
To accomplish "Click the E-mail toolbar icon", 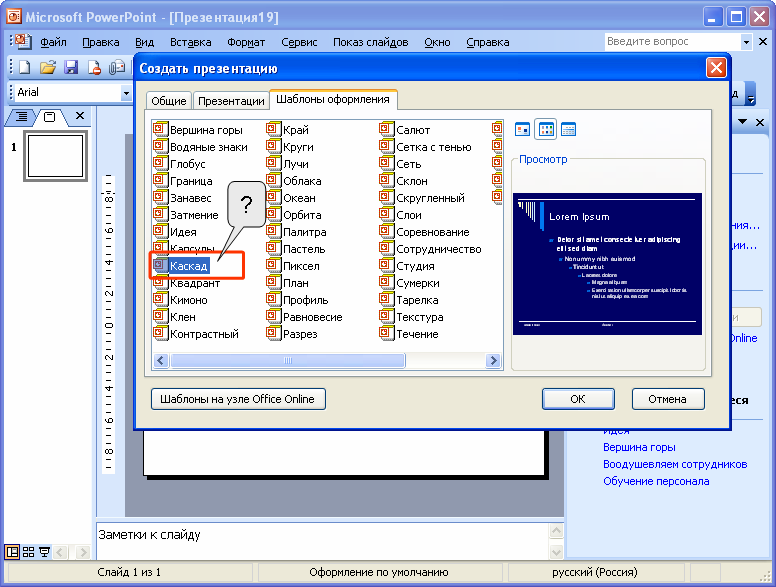I will tap(117, 67).
